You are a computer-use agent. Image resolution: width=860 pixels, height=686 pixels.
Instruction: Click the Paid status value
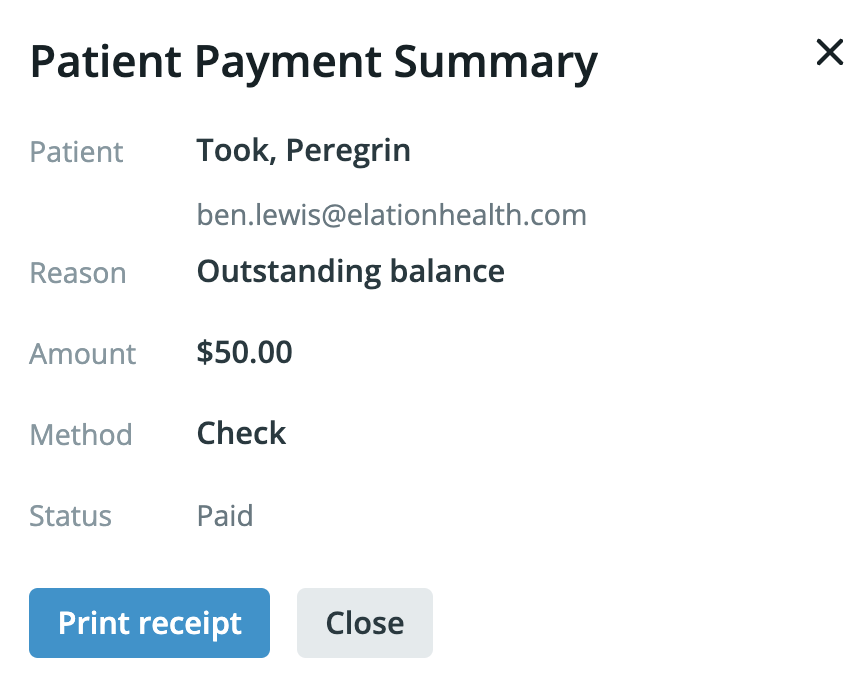click(x=224, y=515)
